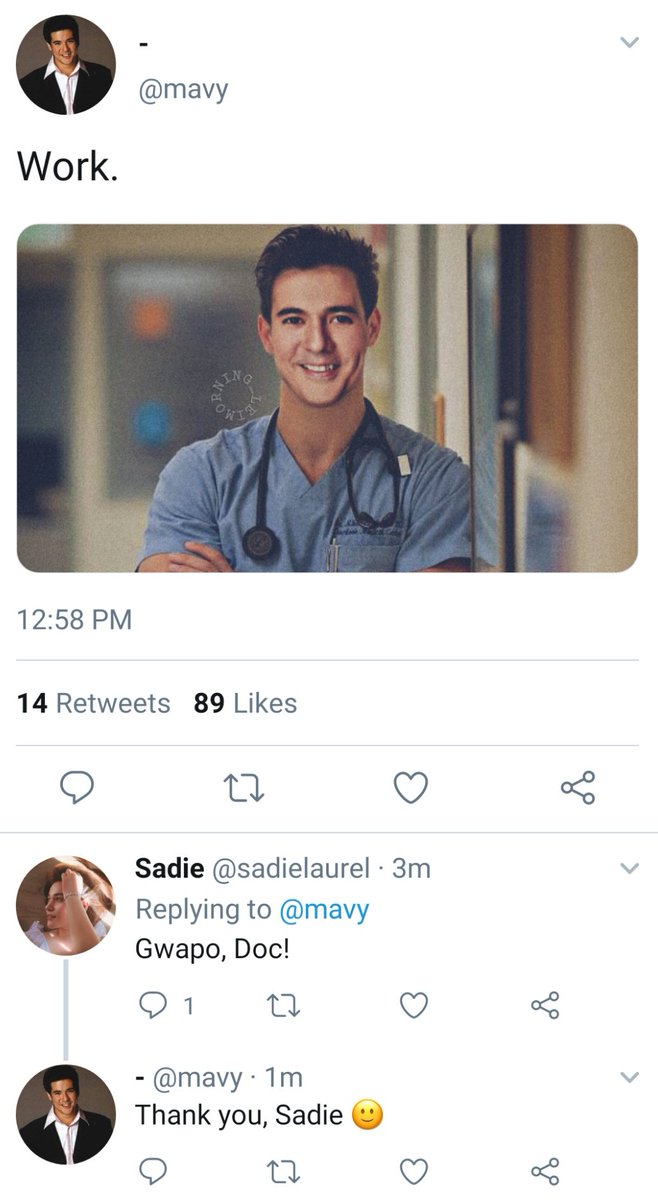Share the "Thank you, Sadie" tweet
The image size is (658, 1200).
[544, 1170]
